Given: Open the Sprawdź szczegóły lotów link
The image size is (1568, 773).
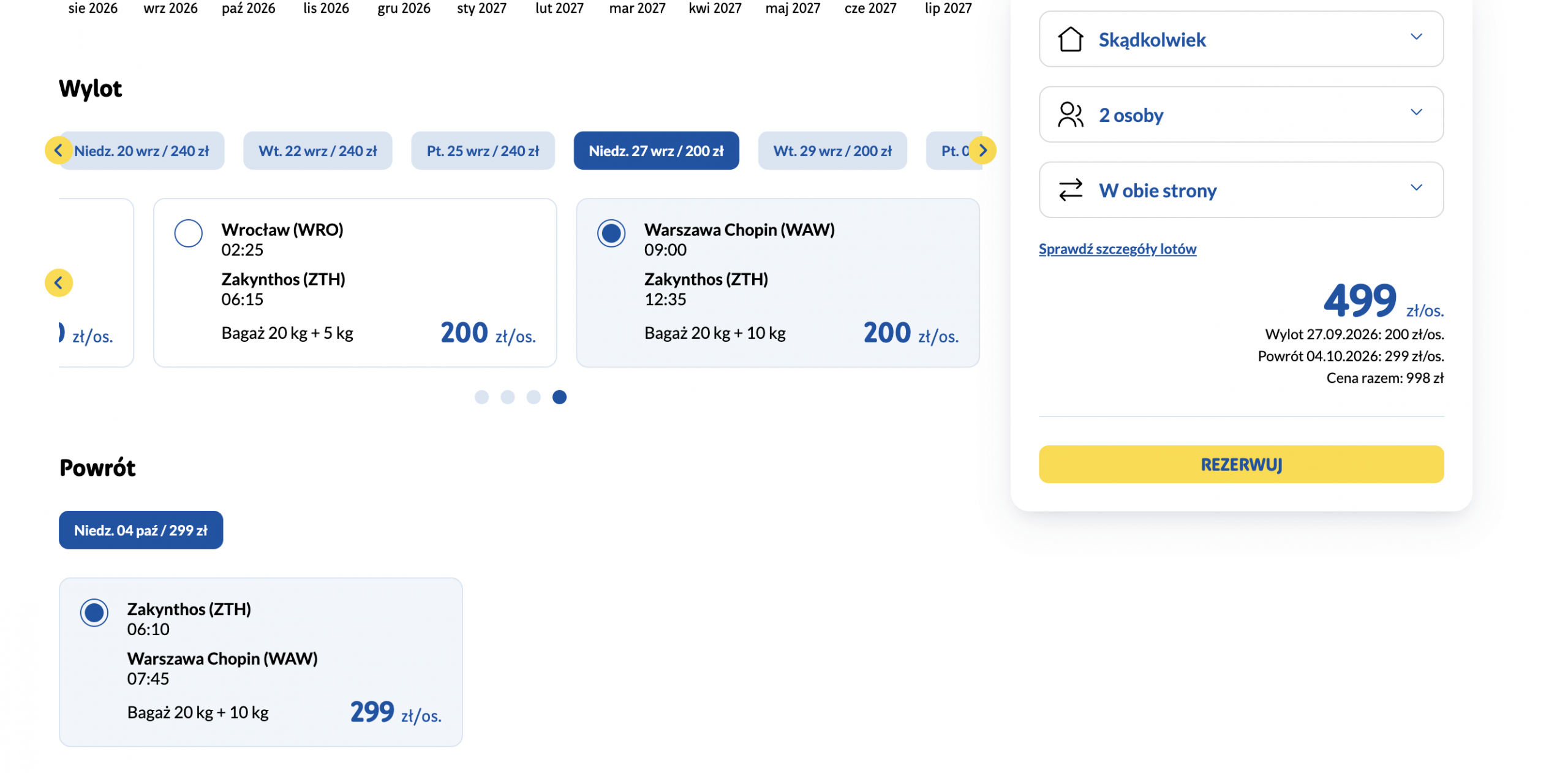Looking at the screenshot, I should [1117, 249].
